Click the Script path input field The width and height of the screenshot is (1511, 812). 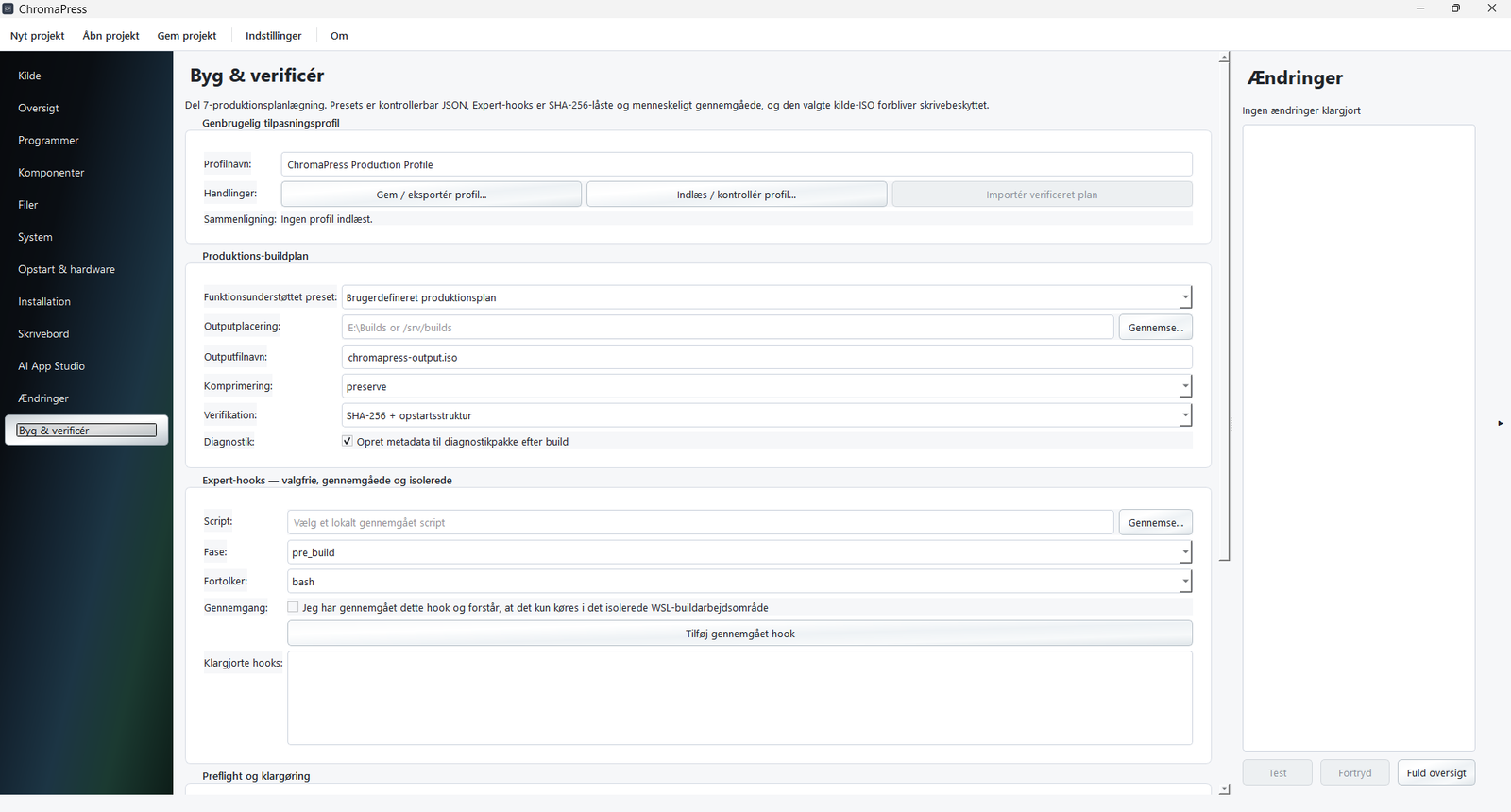[701, 522]
